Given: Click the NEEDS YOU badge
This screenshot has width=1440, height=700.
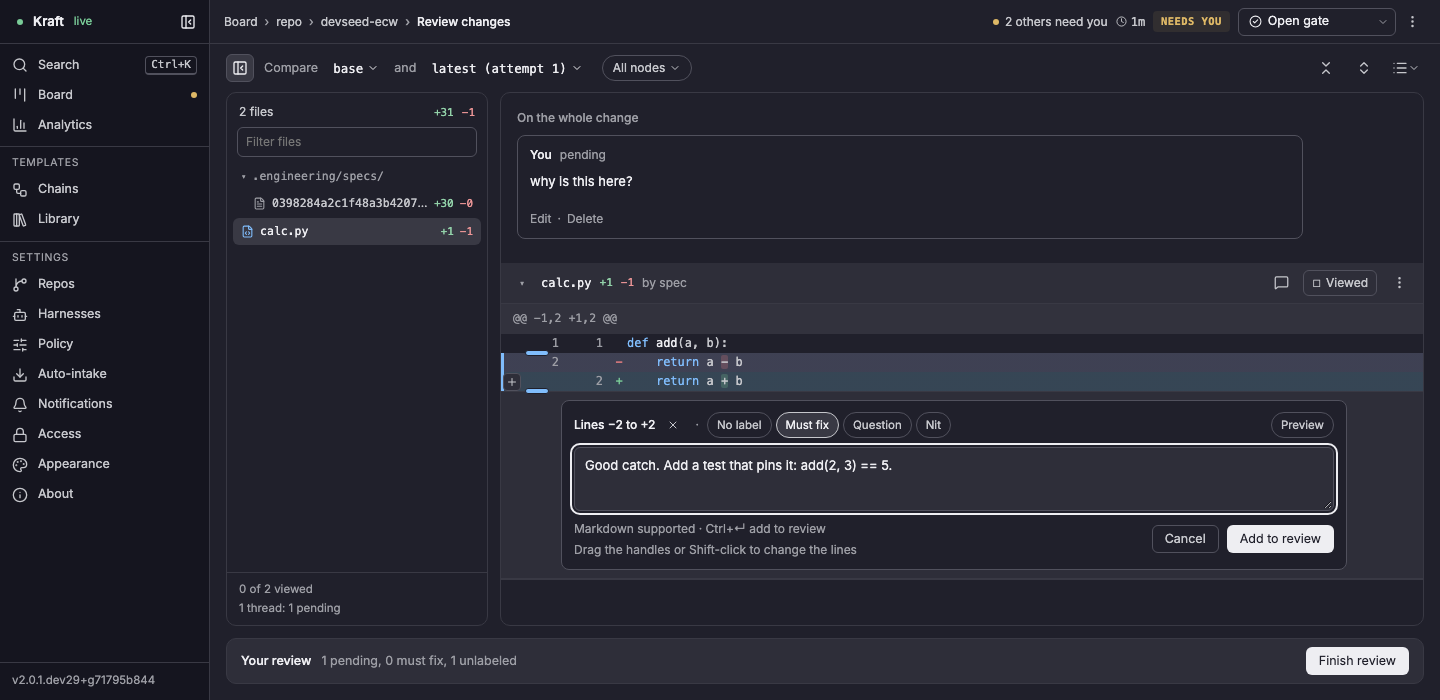Looking at the screenshot, I should point(1191,21).
